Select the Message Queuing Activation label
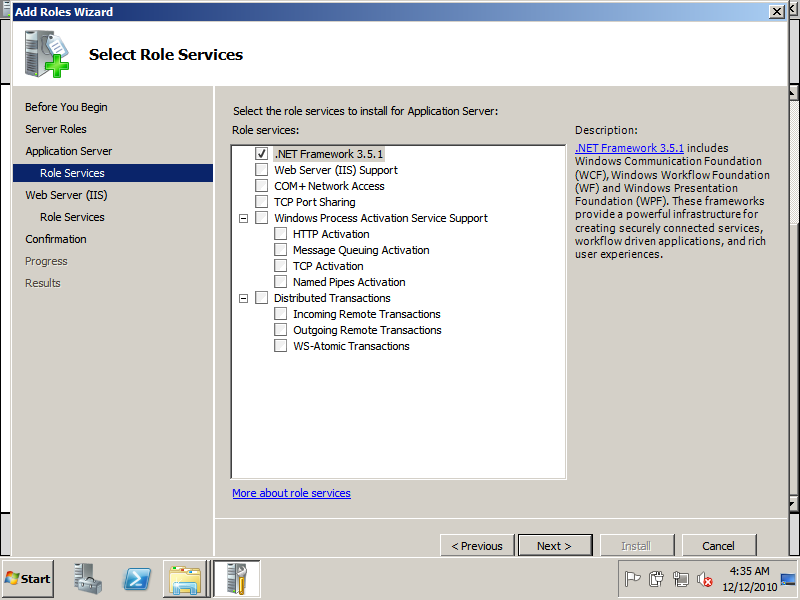The width and height of the screenshot is (800, 600). click(x=361, y=250)
